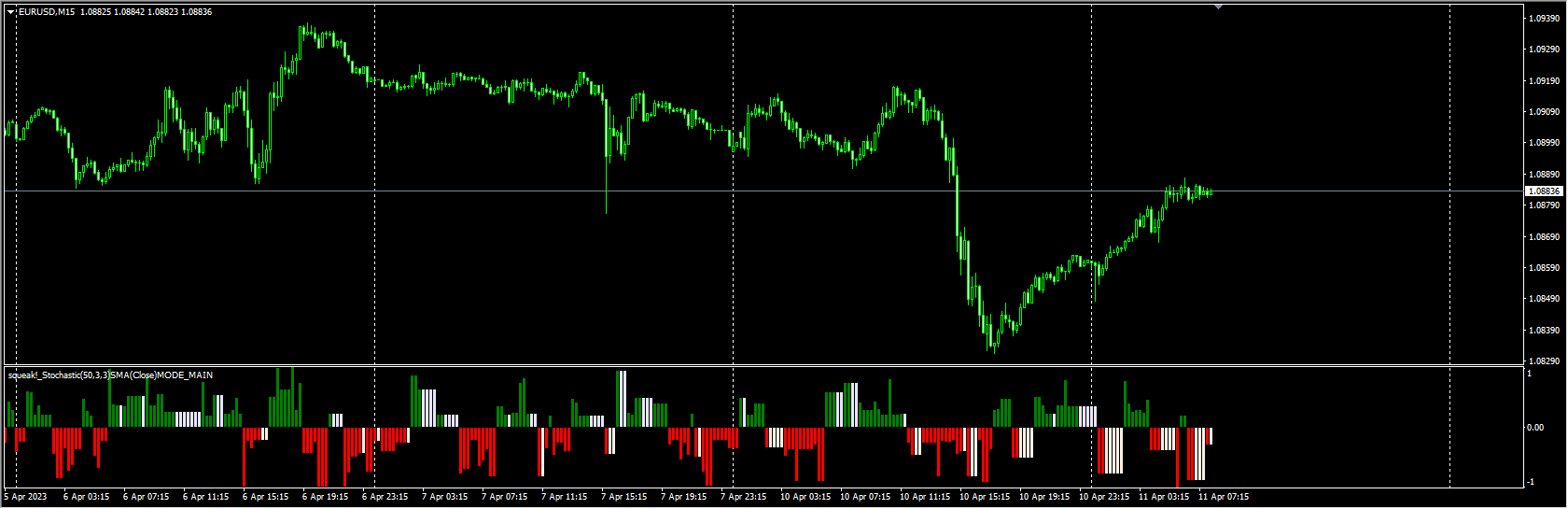Click the 6 Apr 23:15 time label
Viewport: 1568px width, 509px height.
[385, 497]
